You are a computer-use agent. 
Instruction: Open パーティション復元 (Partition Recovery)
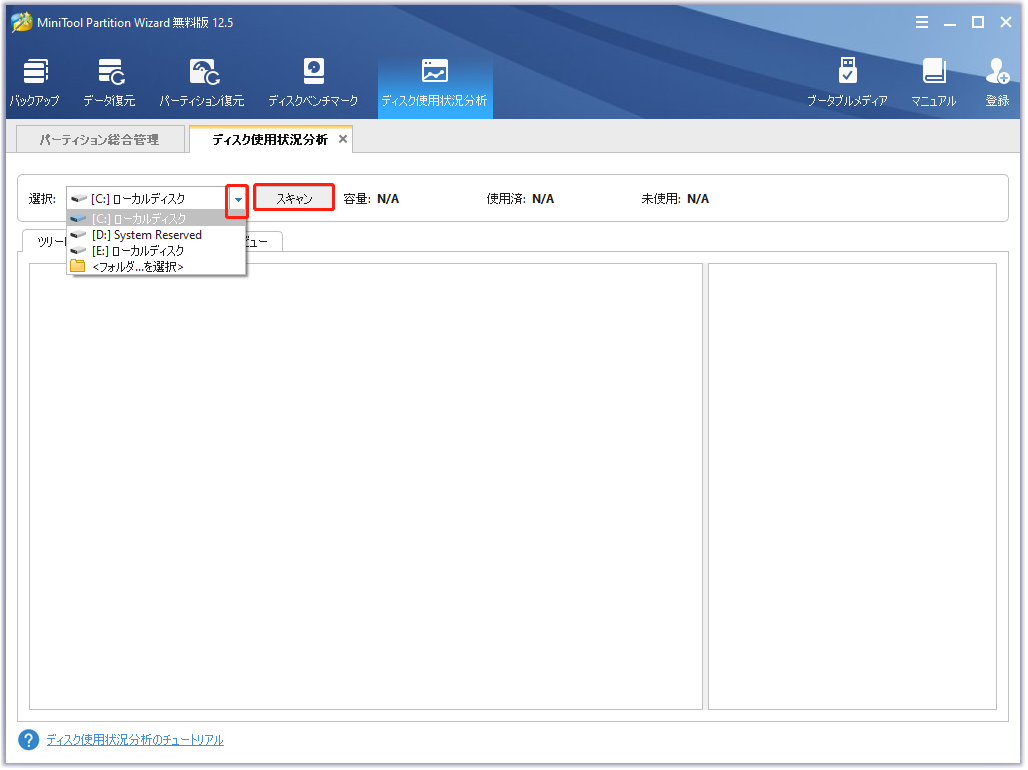point(202,83)
